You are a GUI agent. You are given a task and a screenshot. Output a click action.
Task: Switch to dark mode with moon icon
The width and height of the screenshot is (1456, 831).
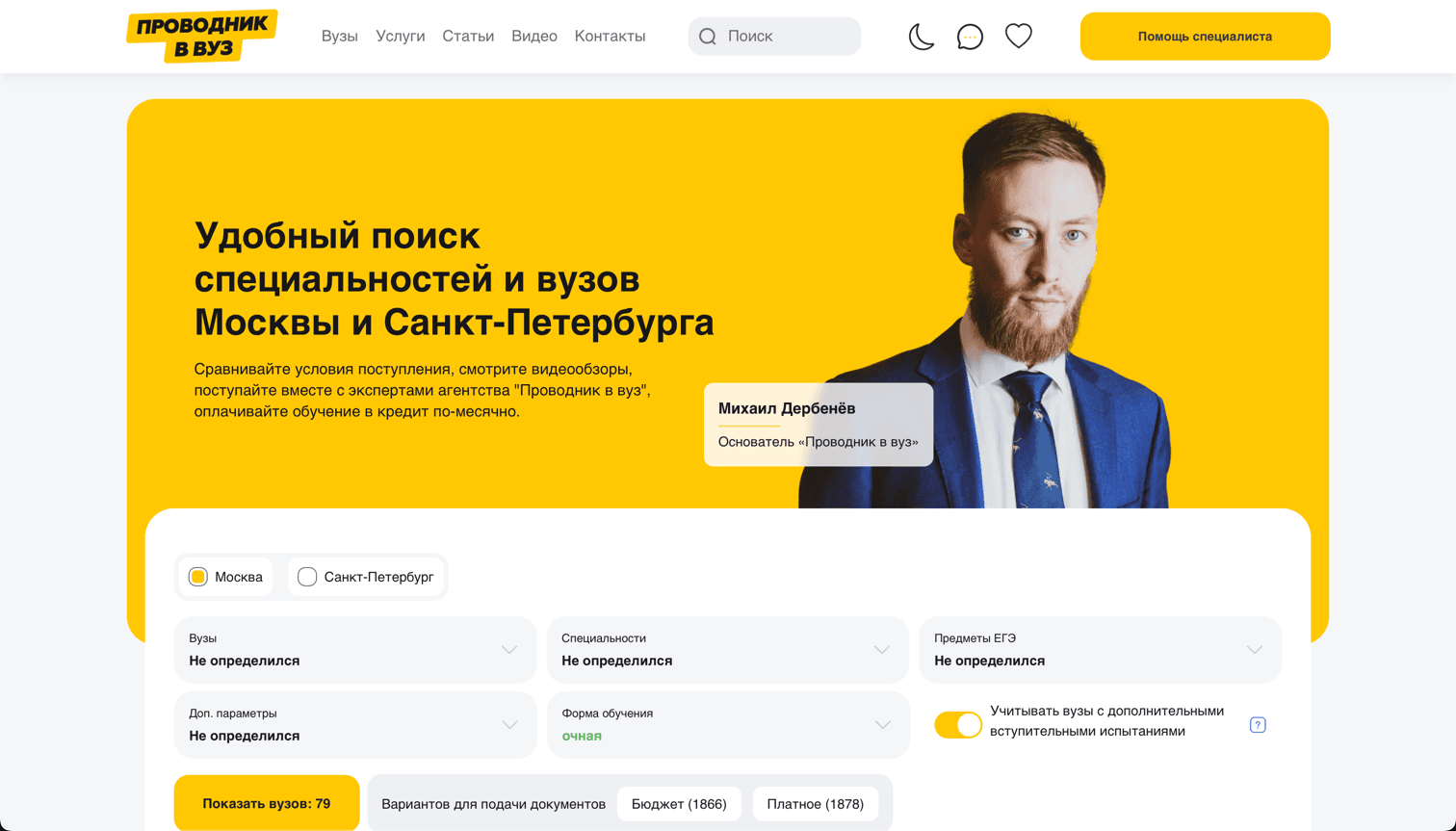(x=922, y=37)
